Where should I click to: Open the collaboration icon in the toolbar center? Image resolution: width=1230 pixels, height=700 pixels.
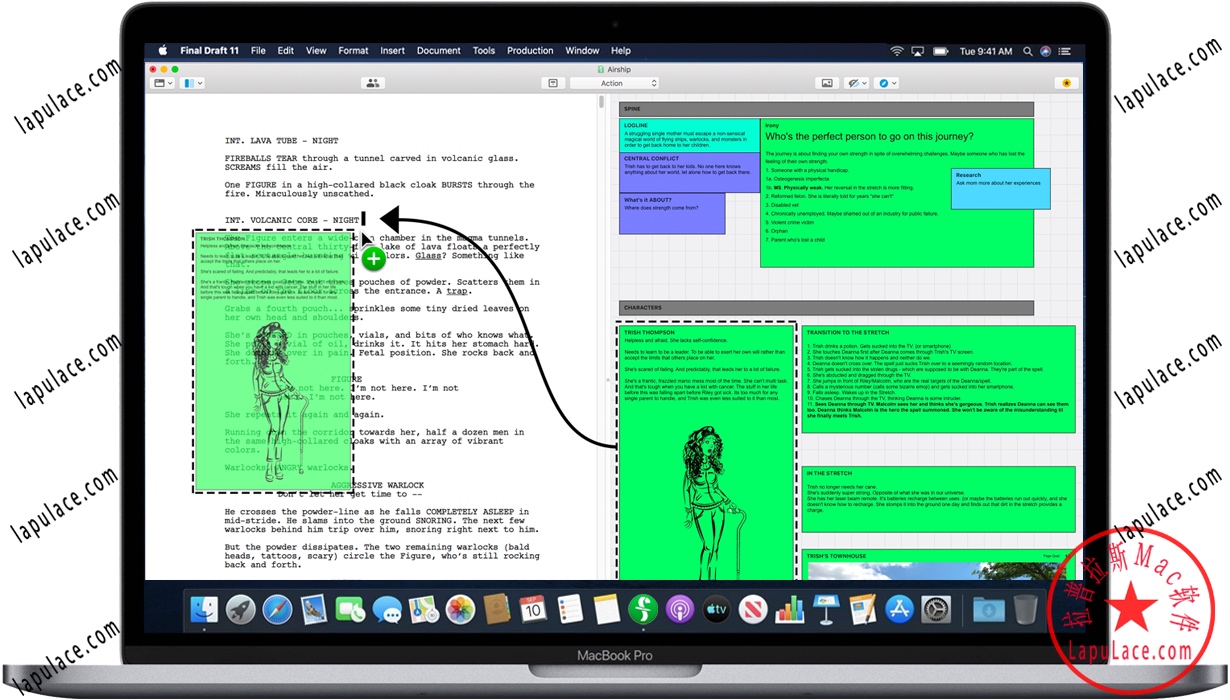pyautogui.click(x=373, y=82)
